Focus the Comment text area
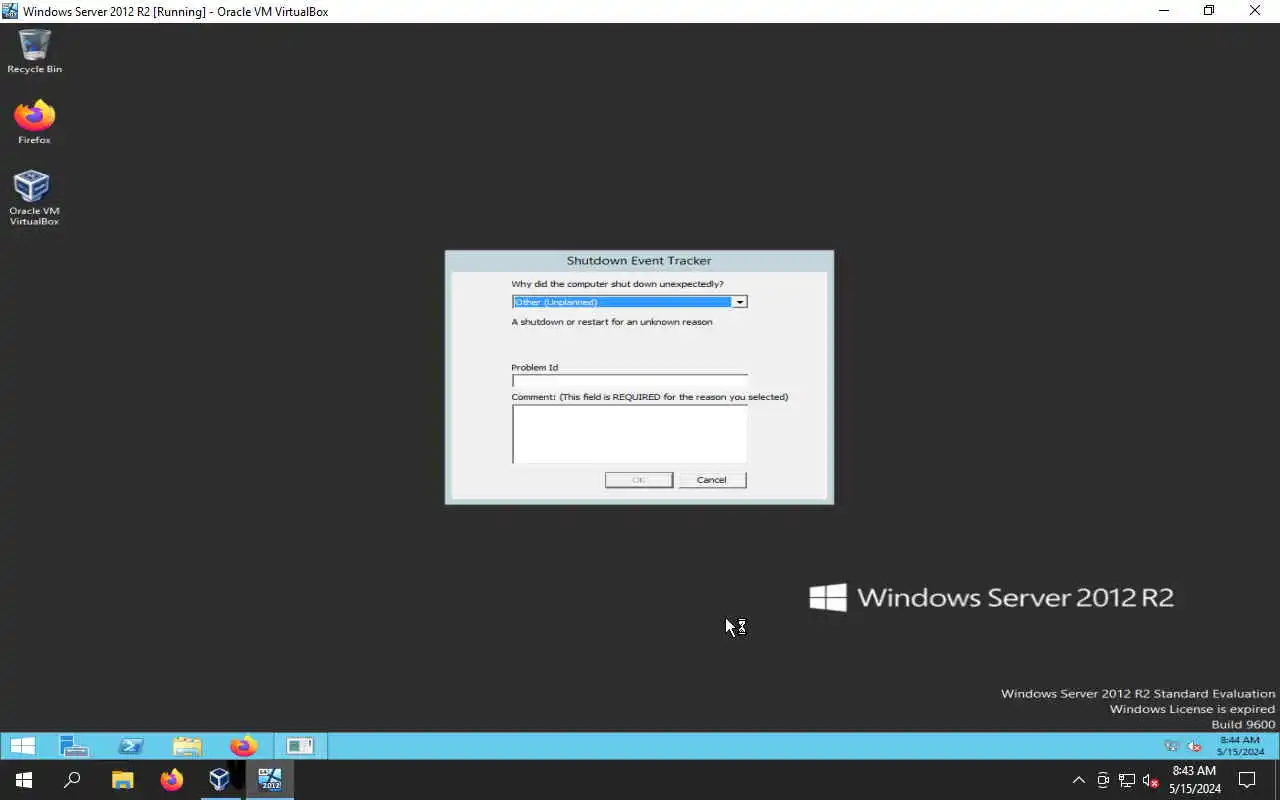Image resolution: width=1280 pixels, height=800 pixels. pyautogui.click(x=629, y=434)
